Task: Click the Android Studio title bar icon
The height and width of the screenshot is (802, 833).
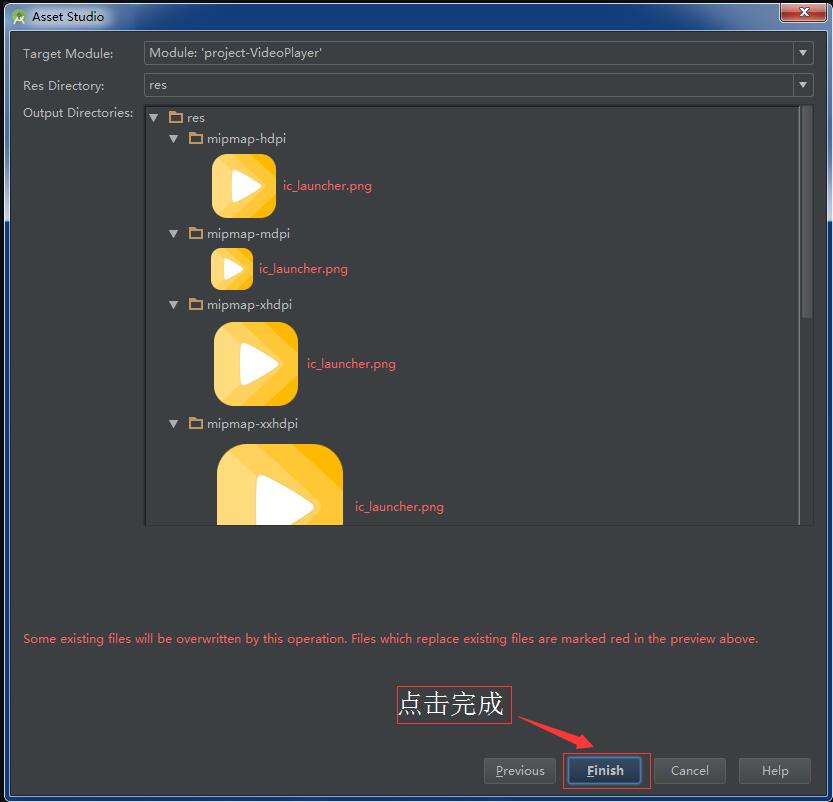Action: click(x=19, y=17)
